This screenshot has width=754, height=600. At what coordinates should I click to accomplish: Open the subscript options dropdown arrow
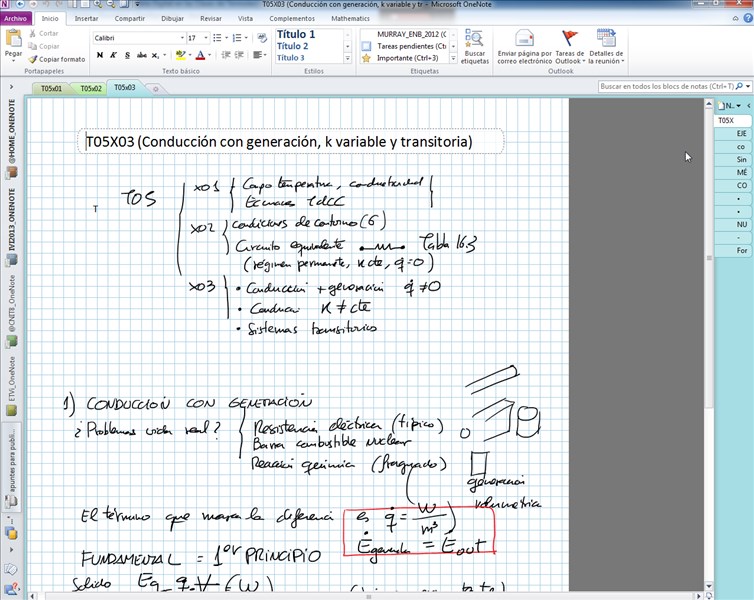point(164,55)
